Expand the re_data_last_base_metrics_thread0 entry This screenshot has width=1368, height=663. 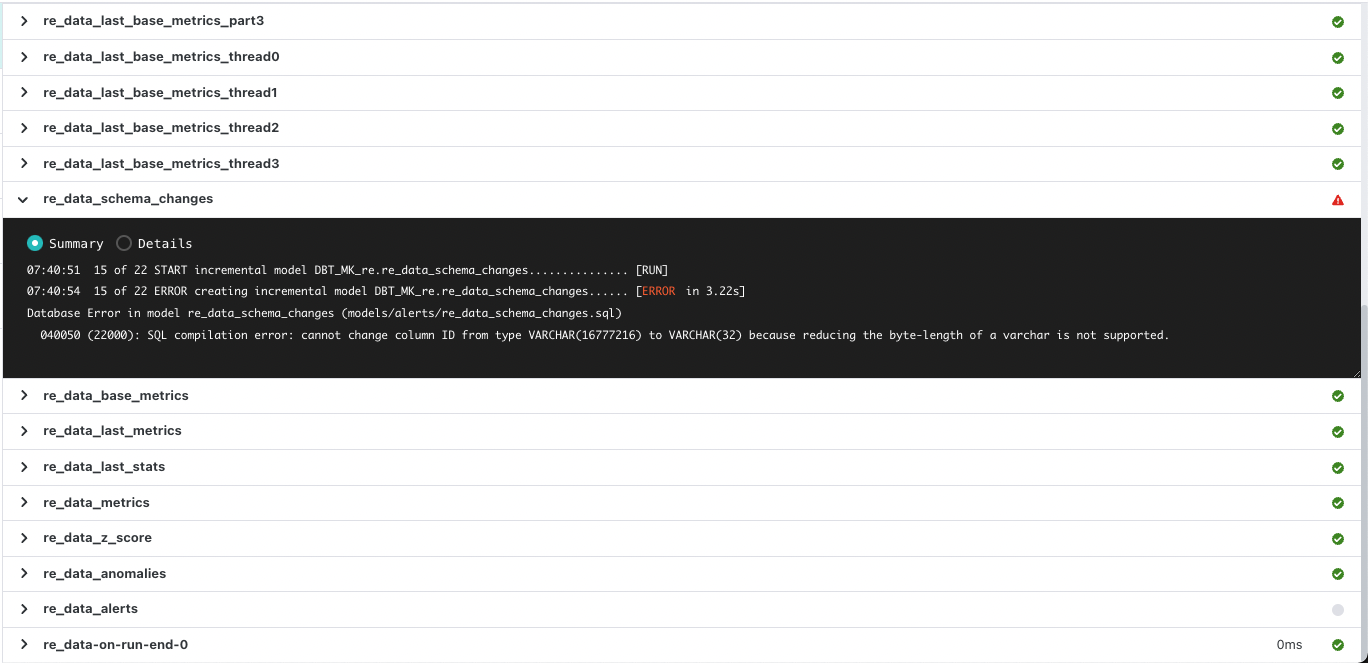point(23,57)
